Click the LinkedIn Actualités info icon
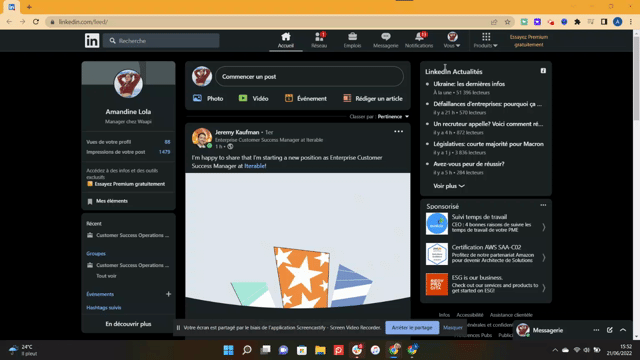Screen dimensions: 640x360 pos(543,71)
